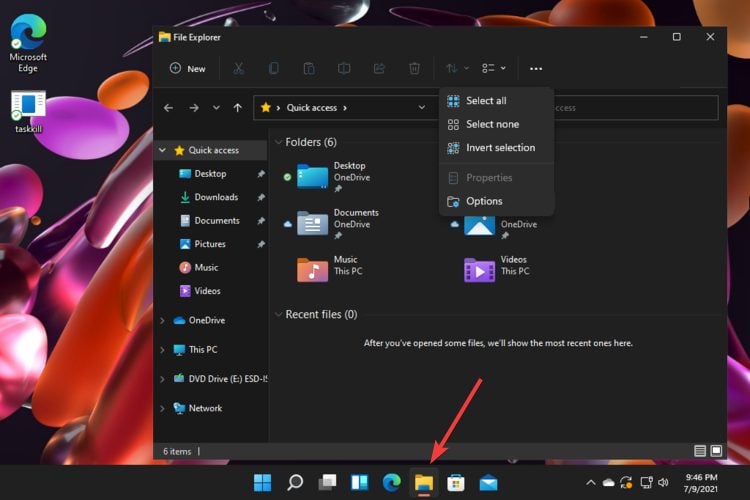Open the See more three-dots menu
Image resolution: width=750 pixels, height=500 pixels.
coord(536,68)
